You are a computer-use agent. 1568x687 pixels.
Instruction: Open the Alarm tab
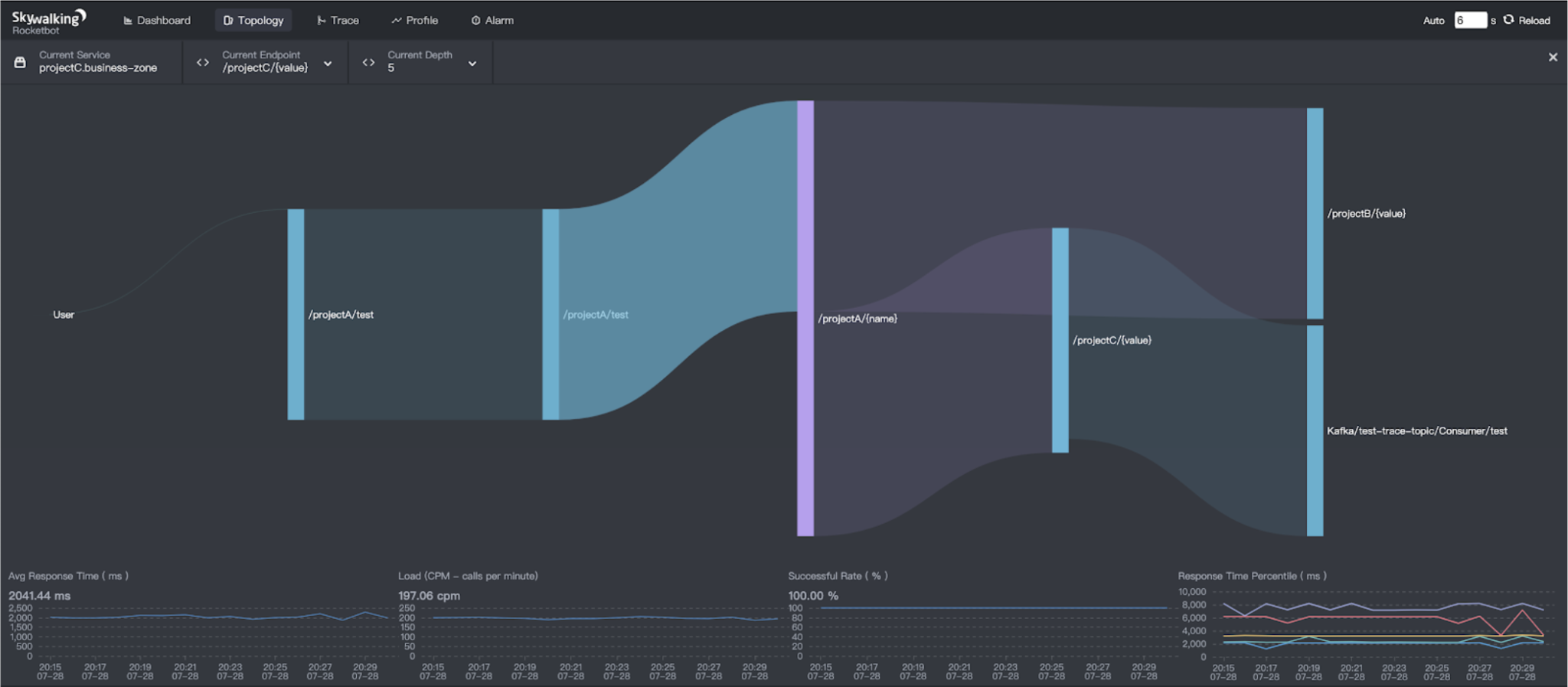(x=492, y=21)
